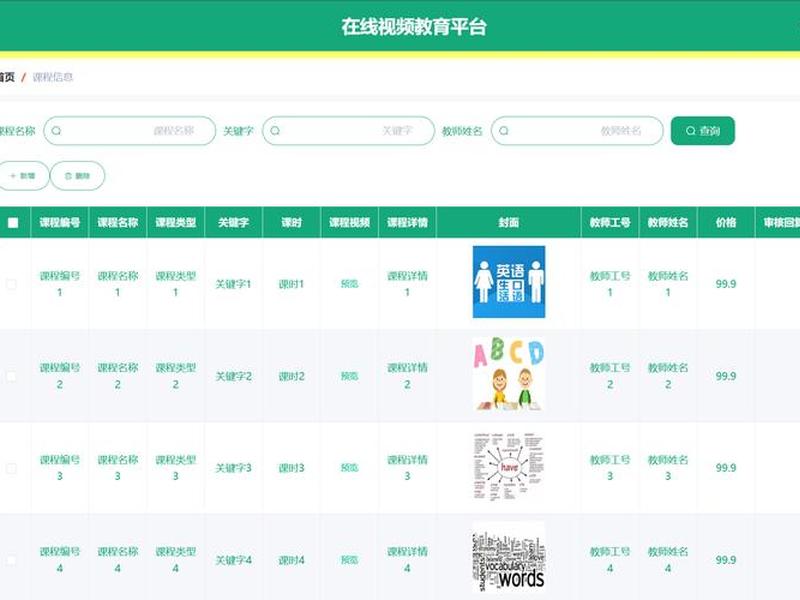This screenshot has height=600, width=800.
Task: Click the 课时 column header
Action: 291,222
